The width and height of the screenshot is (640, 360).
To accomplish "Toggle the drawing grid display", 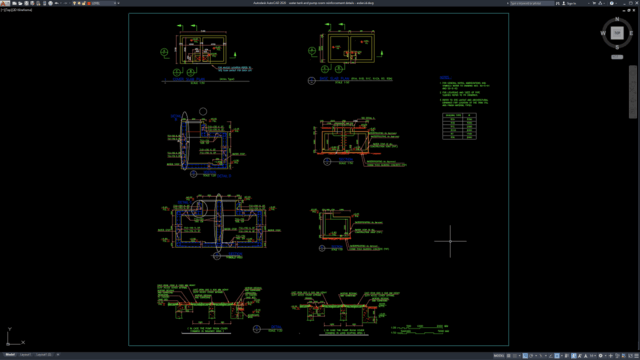I will (x=509, y=356).
